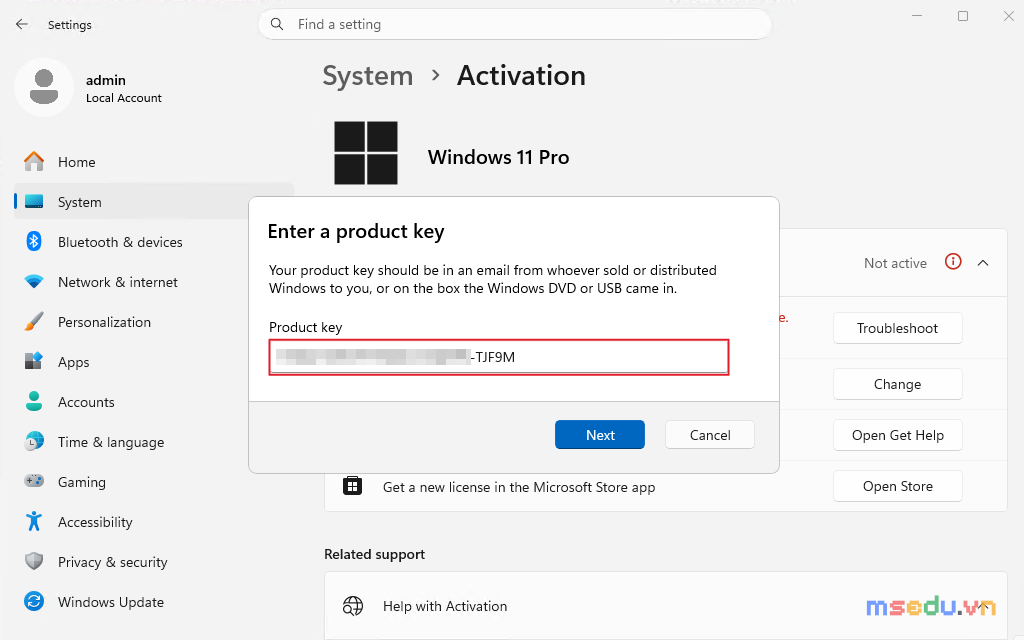Open the Accounts menu item

[86, 402]
